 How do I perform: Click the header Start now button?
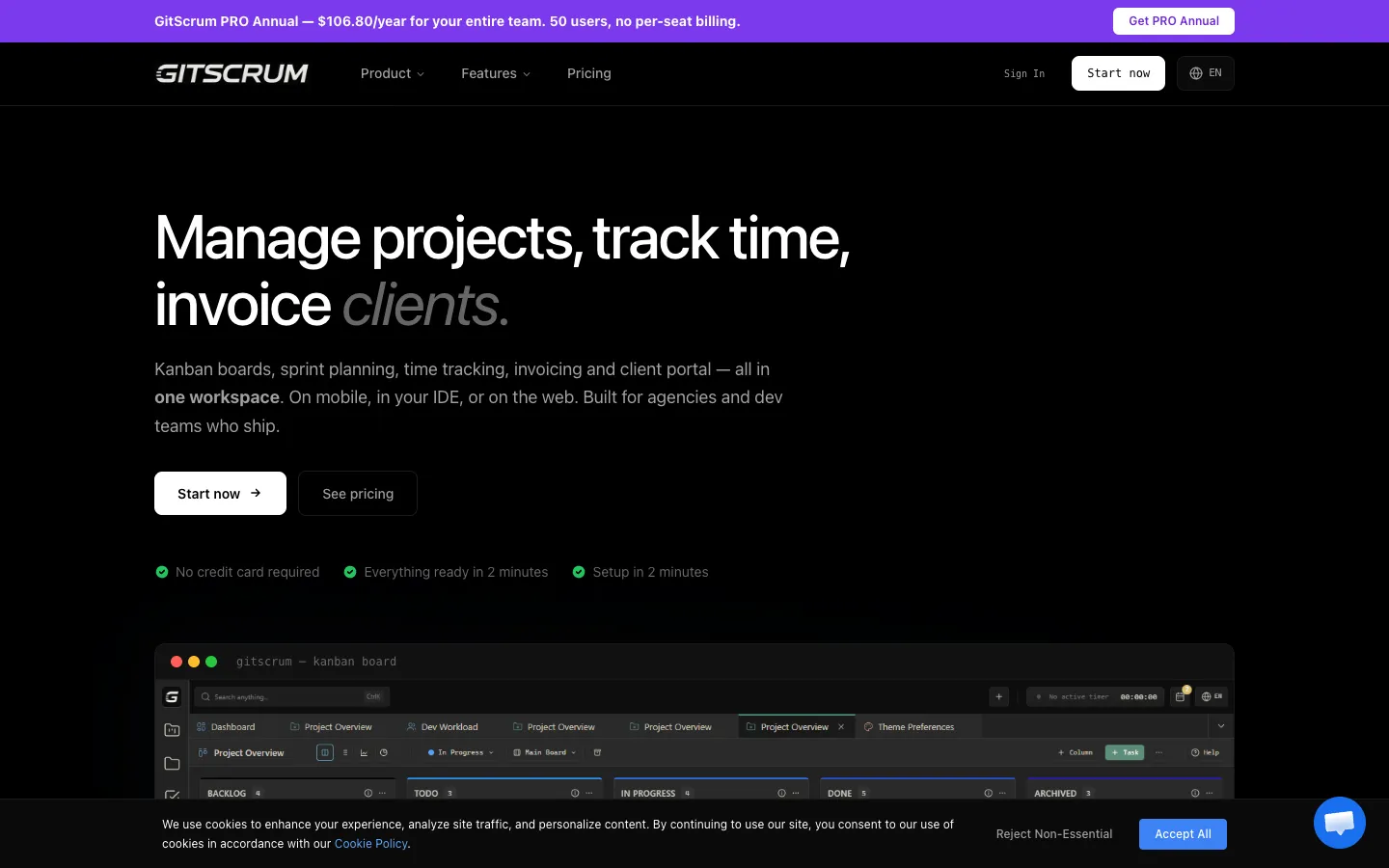1118,73
